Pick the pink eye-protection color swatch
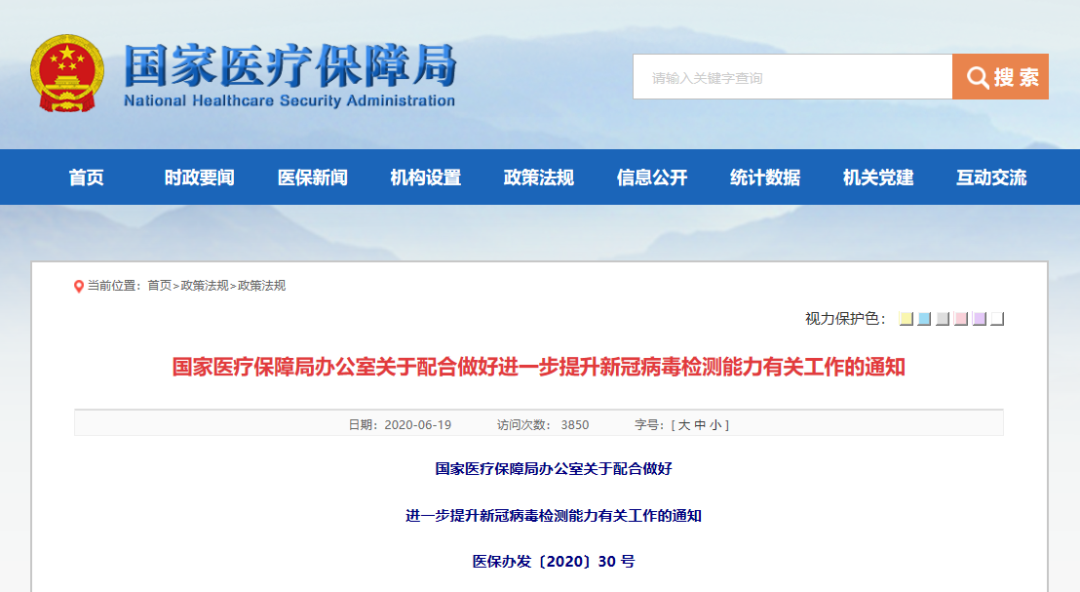Screen dimensions: 1080x592 (x=961, y=319)
